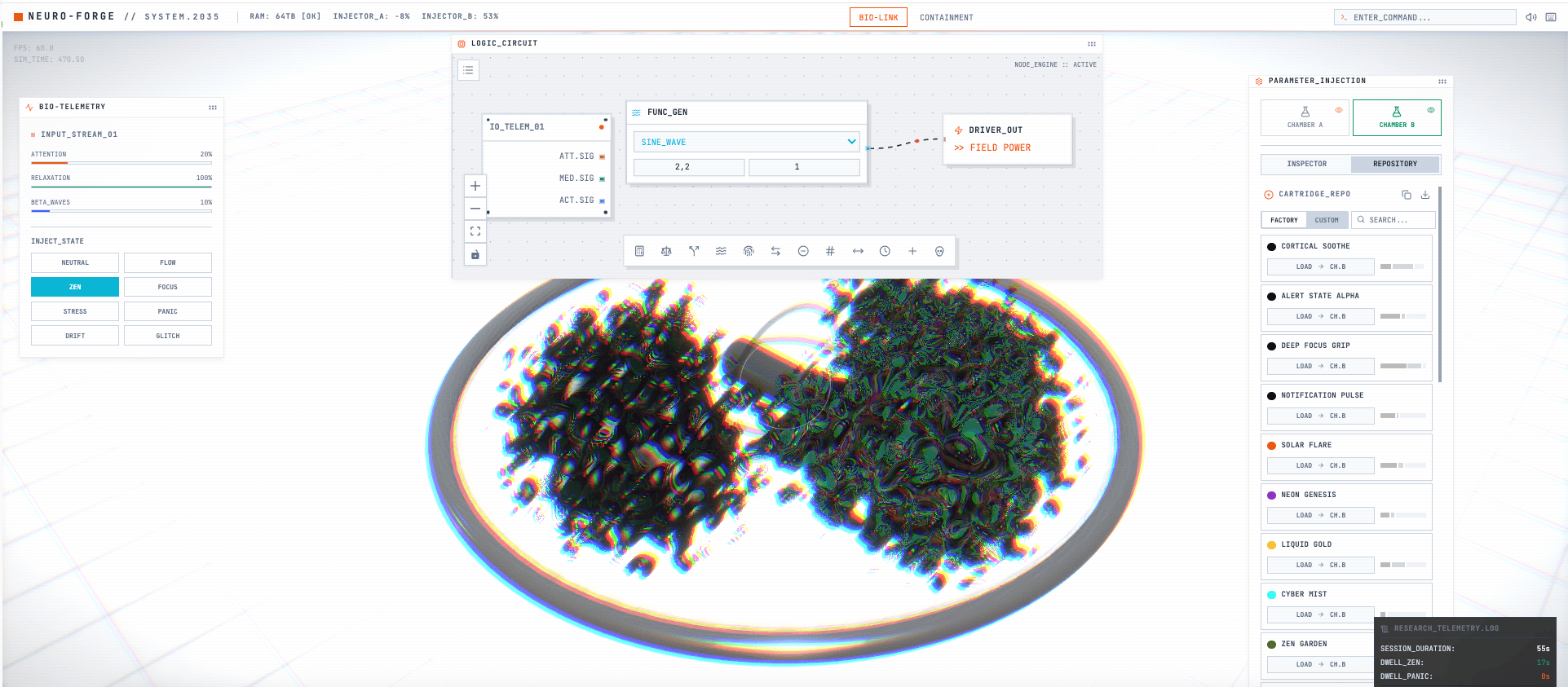Add the fingerprint node
1568x687 pixels.
(x=749, y=251)
